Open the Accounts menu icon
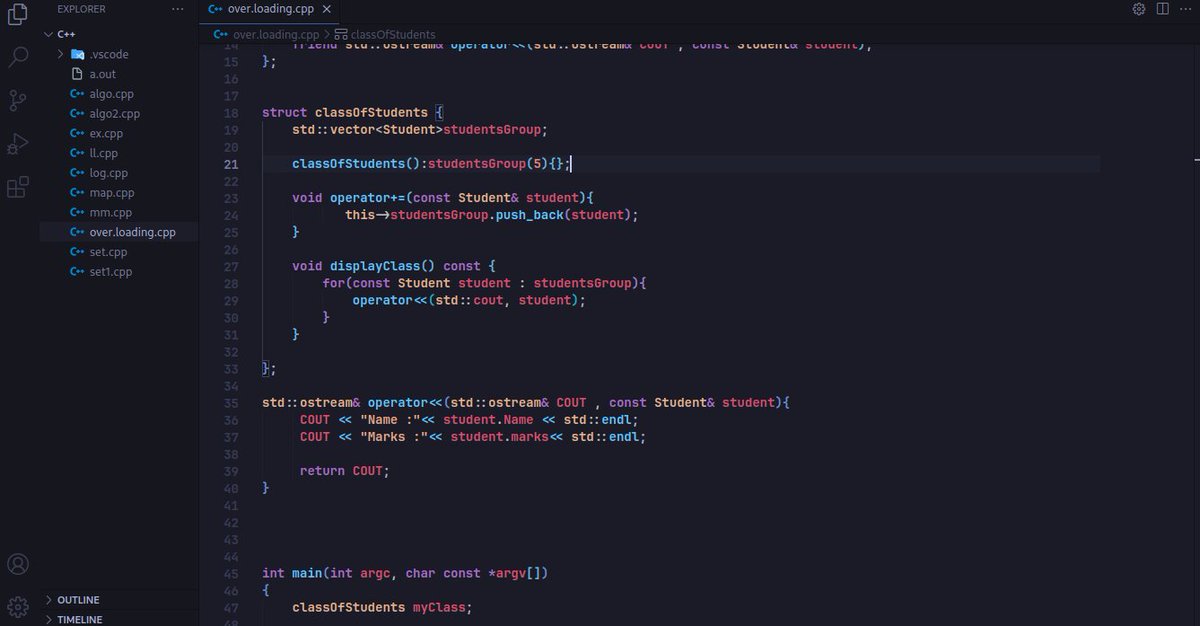This screenshot has height=626, width=1200. [17, 564]
